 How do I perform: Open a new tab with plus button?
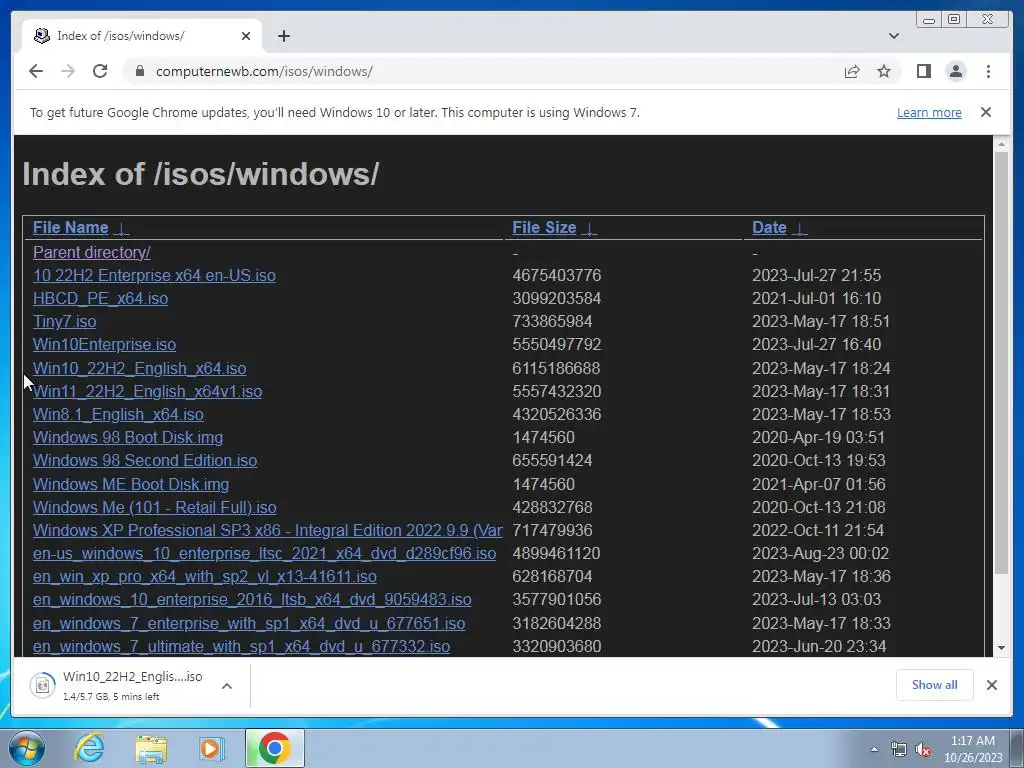click(283, 36)
